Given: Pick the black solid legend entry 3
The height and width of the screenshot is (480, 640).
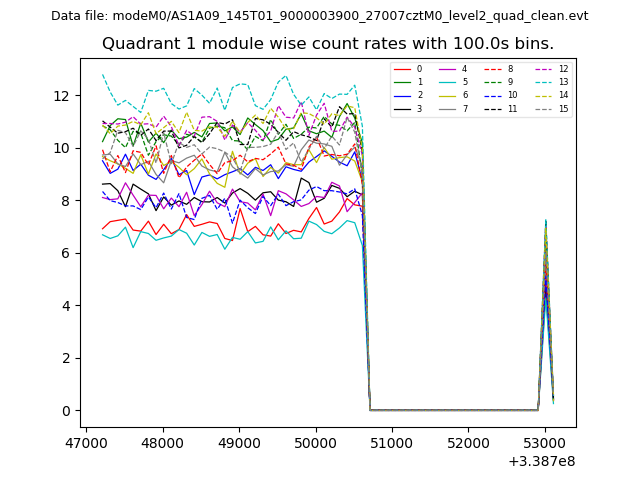Looking at the screenshot, I should click(410, 108).
